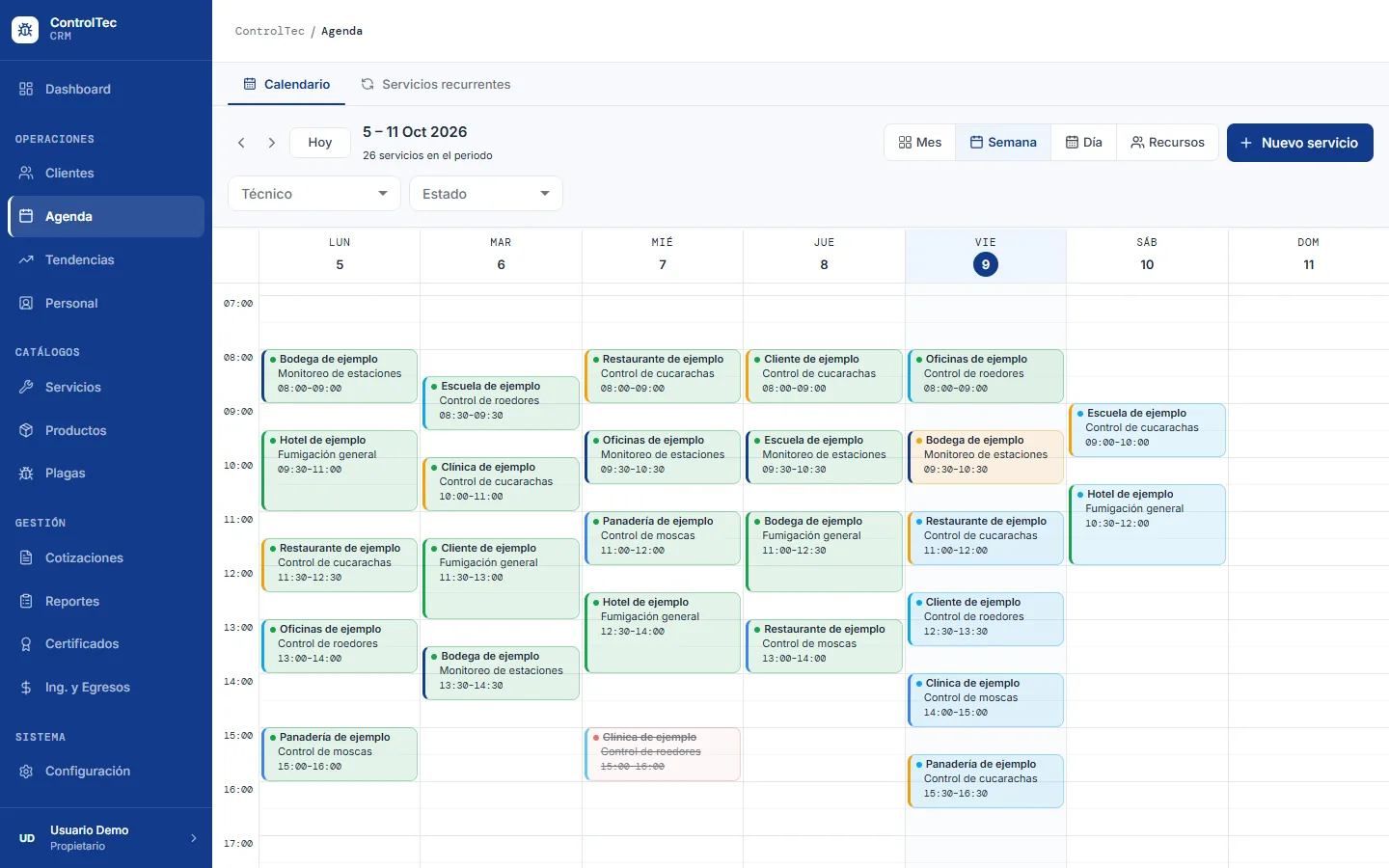
Task: Select Agenda in the sidebar
Action: [x=106, y=216]
